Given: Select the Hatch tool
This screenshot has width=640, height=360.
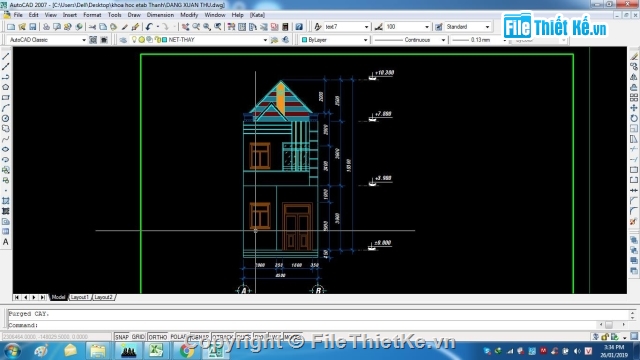Looking at the screenshot, I should coord(6,201).
